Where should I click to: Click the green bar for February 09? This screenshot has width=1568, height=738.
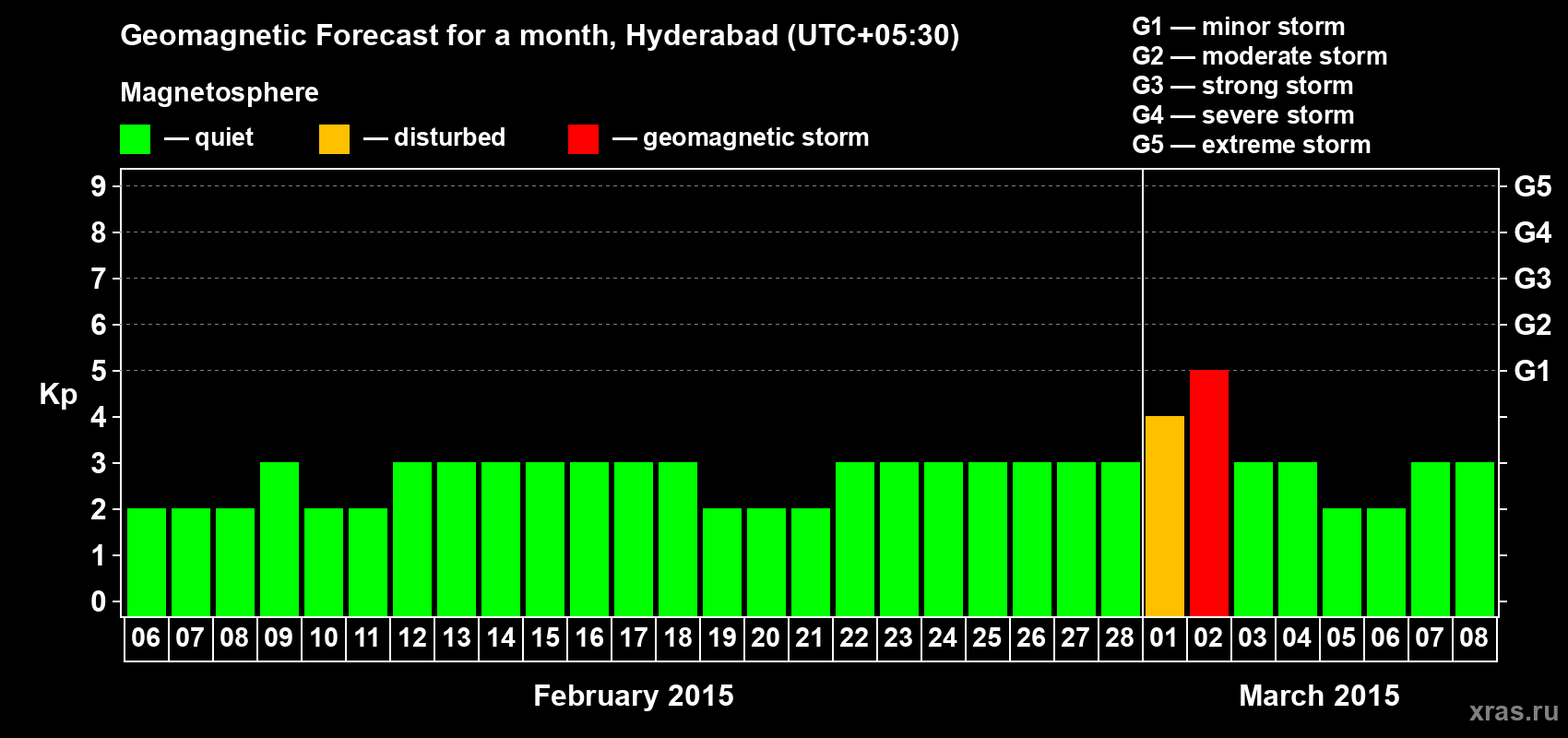pyautogui.click(x=279, y=540)
